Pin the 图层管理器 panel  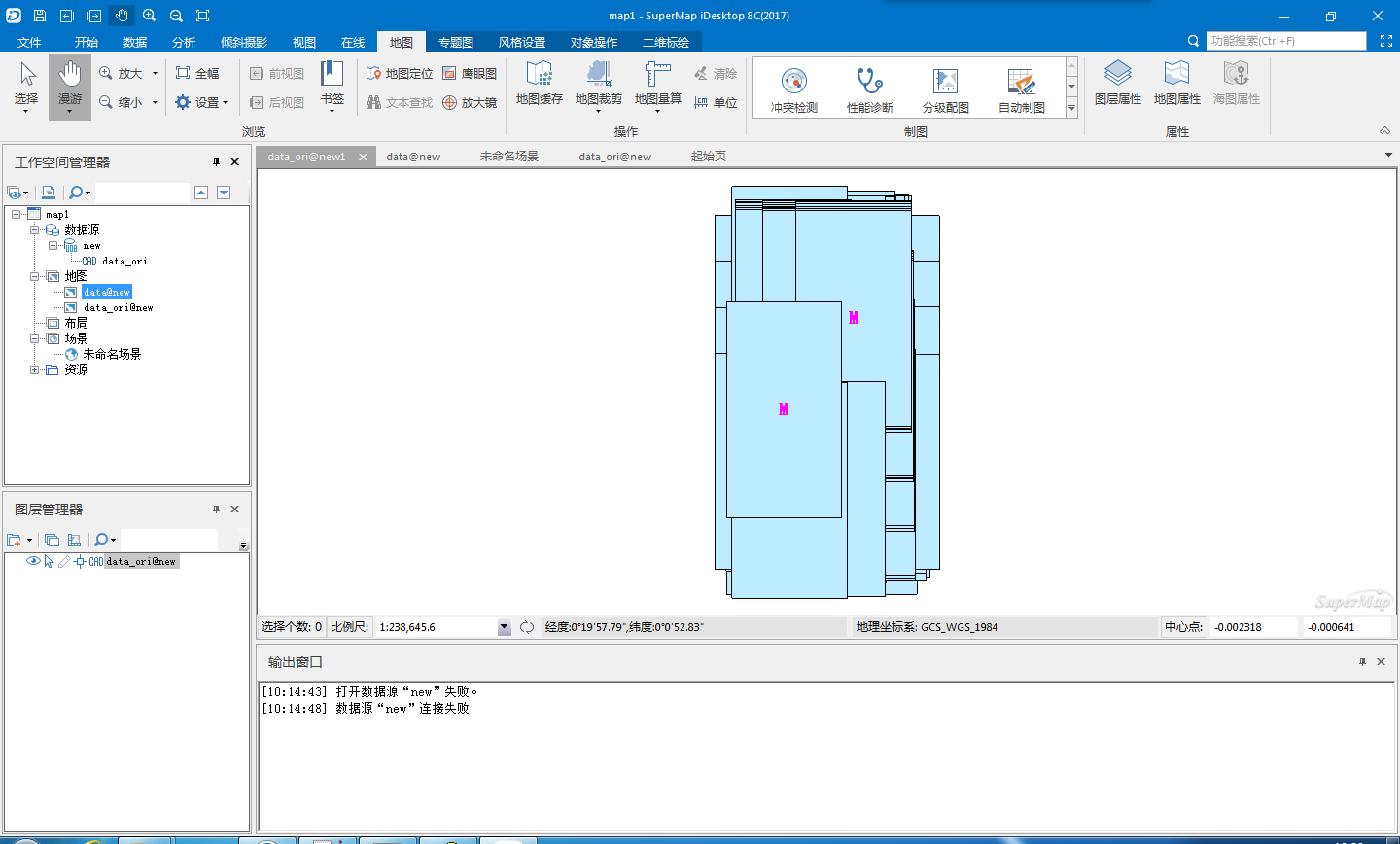[x=216, y=510]
